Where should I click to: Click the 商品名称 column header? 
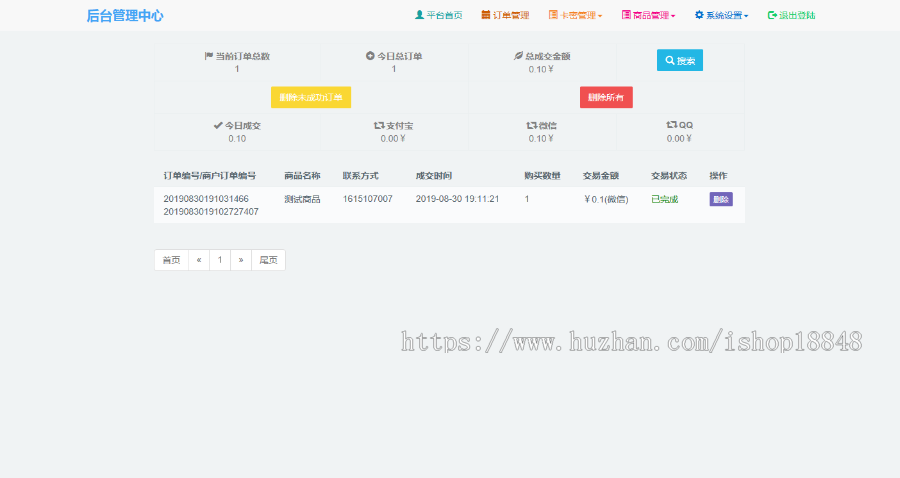[x=302, y=176]
